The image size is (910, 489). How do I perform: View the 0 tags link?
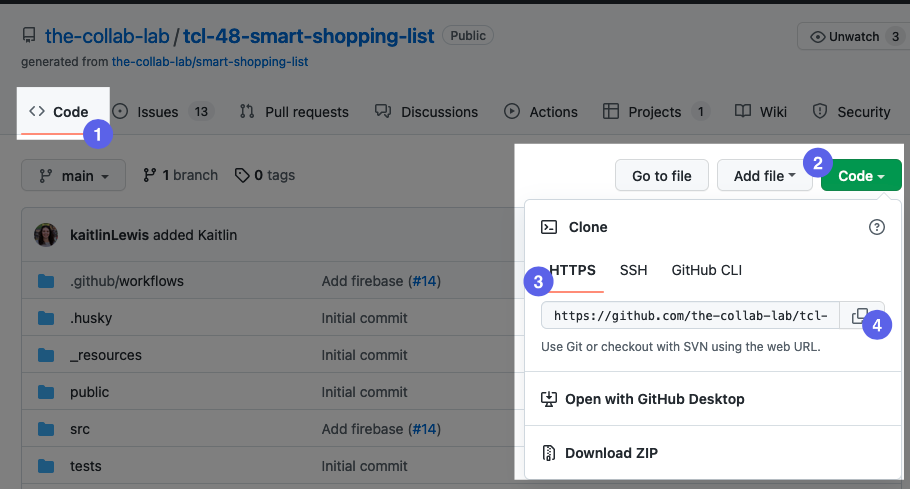click(265, 175)
